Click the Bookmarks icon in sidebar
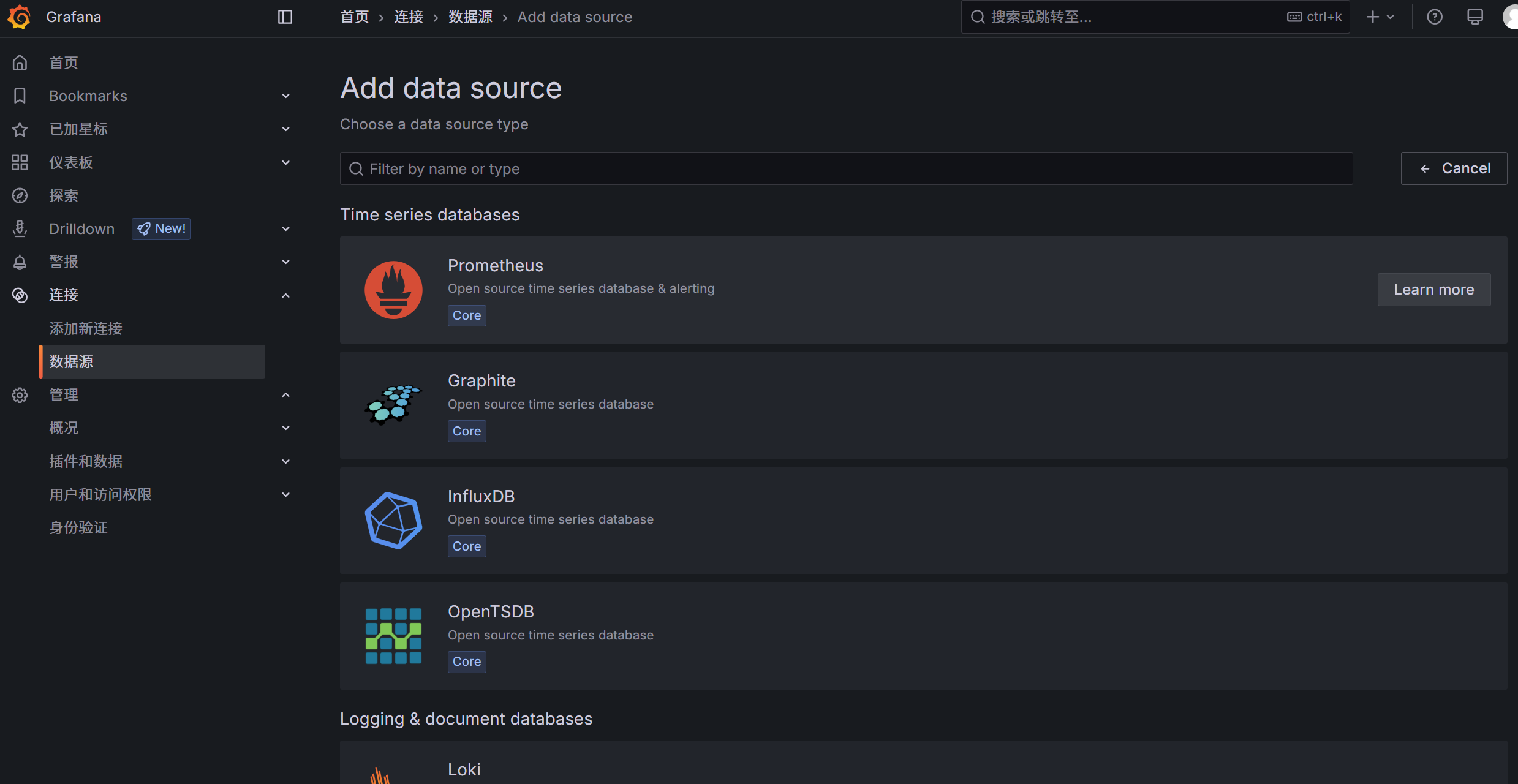Viewport: 1518px width, 784px height. (20, 96)
